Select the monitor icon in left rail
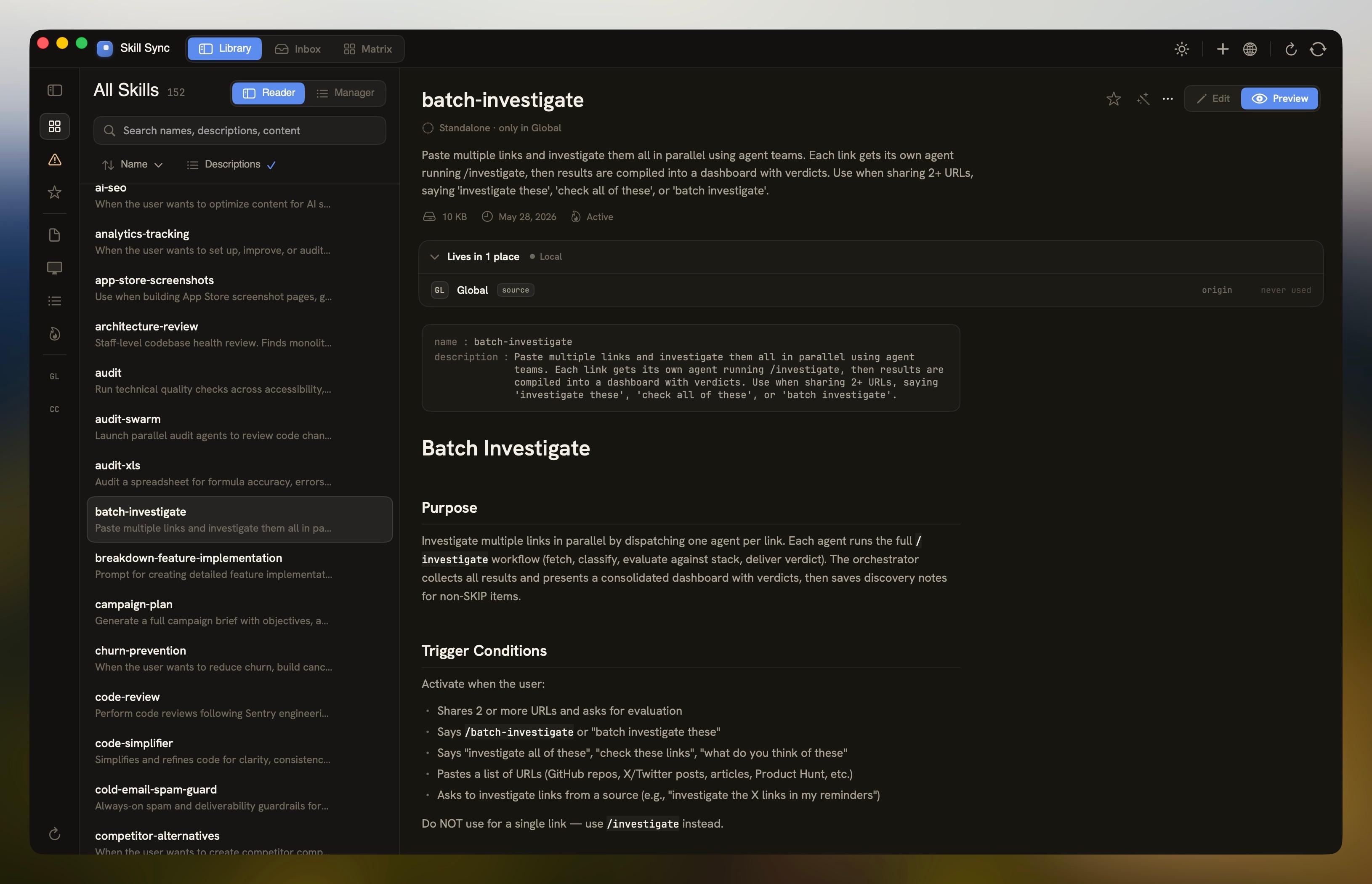1372x884 pixels. click(55, 268)
